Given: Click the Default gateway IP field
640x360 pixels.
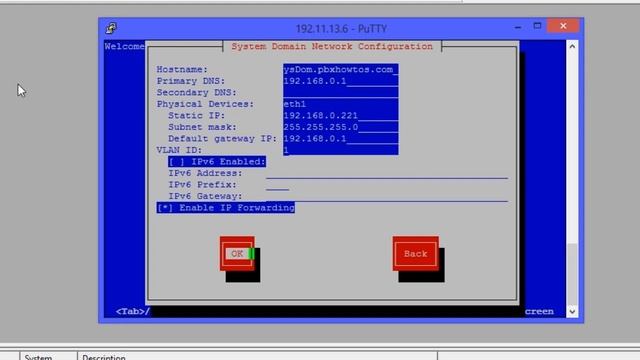Looking at the screenshot, I should tap(341, 138).
